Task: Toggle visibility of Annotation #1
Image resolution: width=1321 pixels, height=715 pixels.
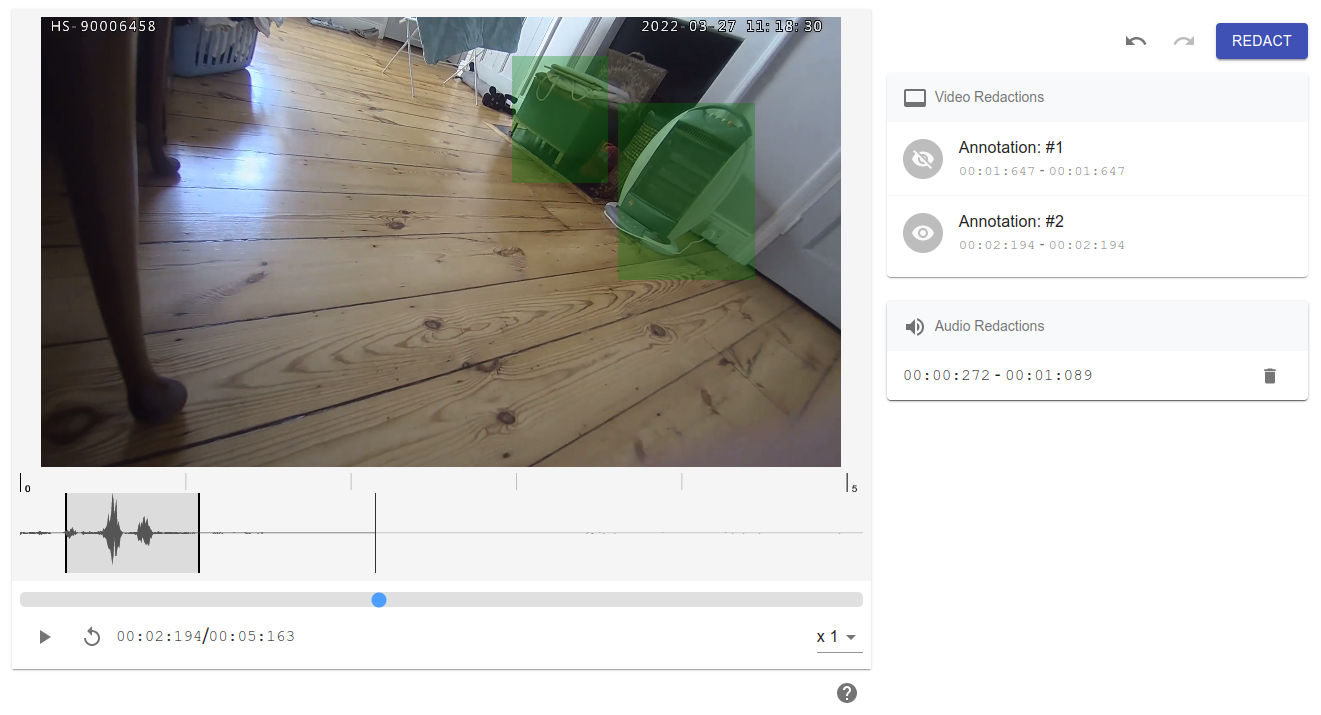Action: tap(923, 159)
